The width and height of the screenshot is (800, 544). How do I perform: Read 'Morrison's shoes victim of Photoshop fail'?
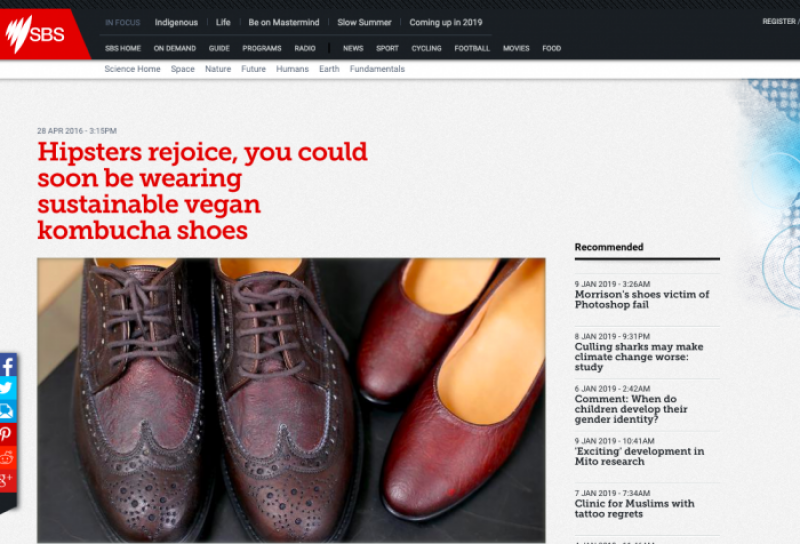point(641,299)
